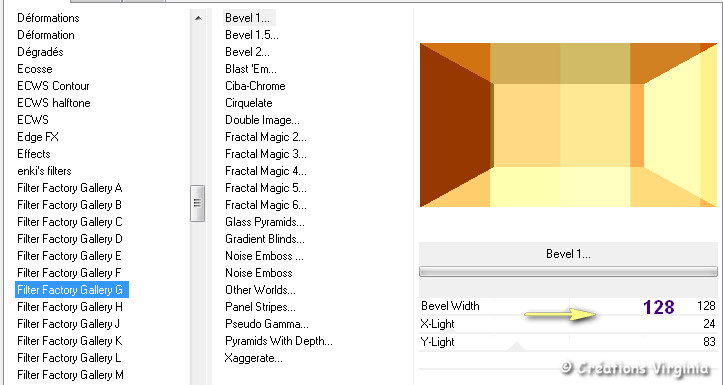This screenshot has height=385, width=723.
Task: Choose the Pyramids With Depth... filter
Action: point(279,341)
